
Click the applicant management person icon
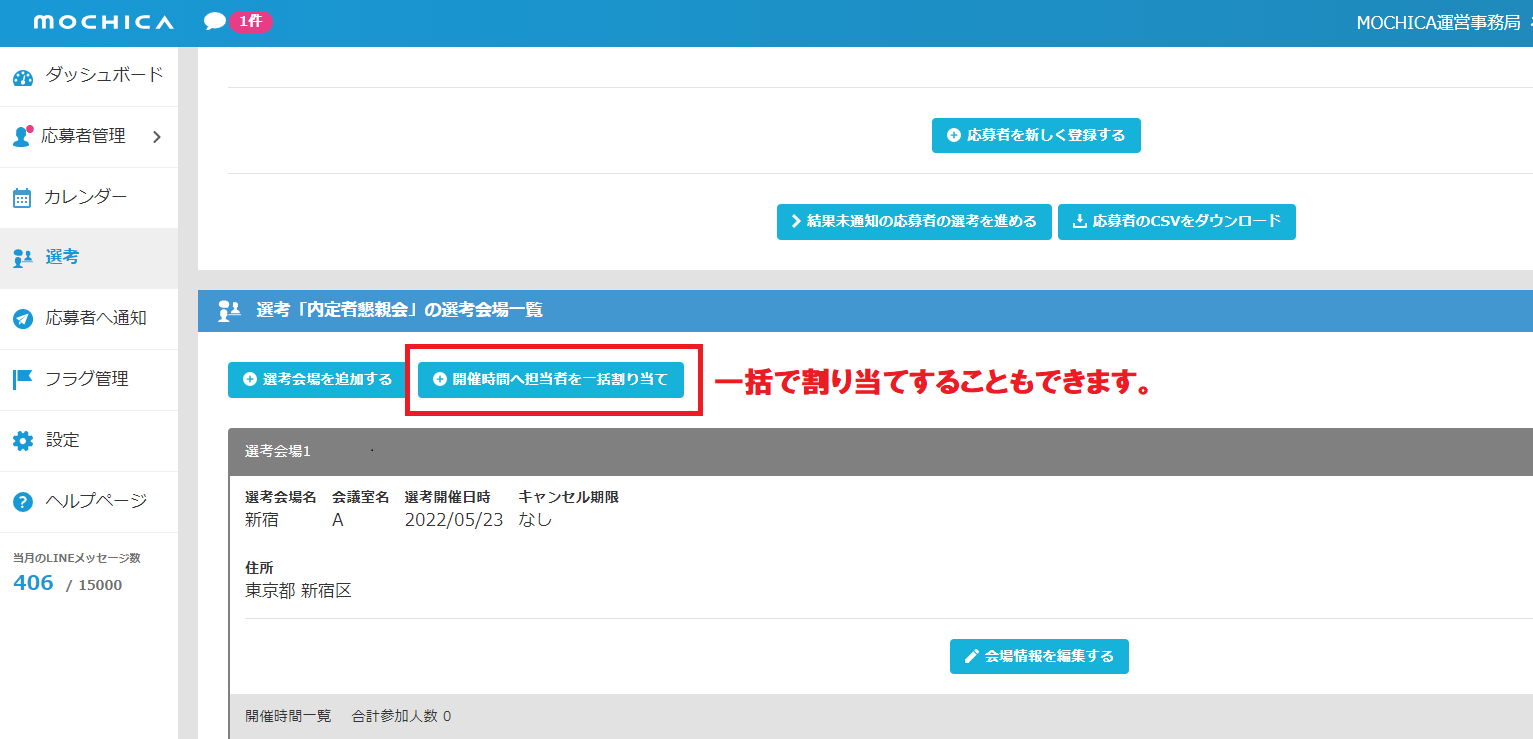tap(22, 137)
